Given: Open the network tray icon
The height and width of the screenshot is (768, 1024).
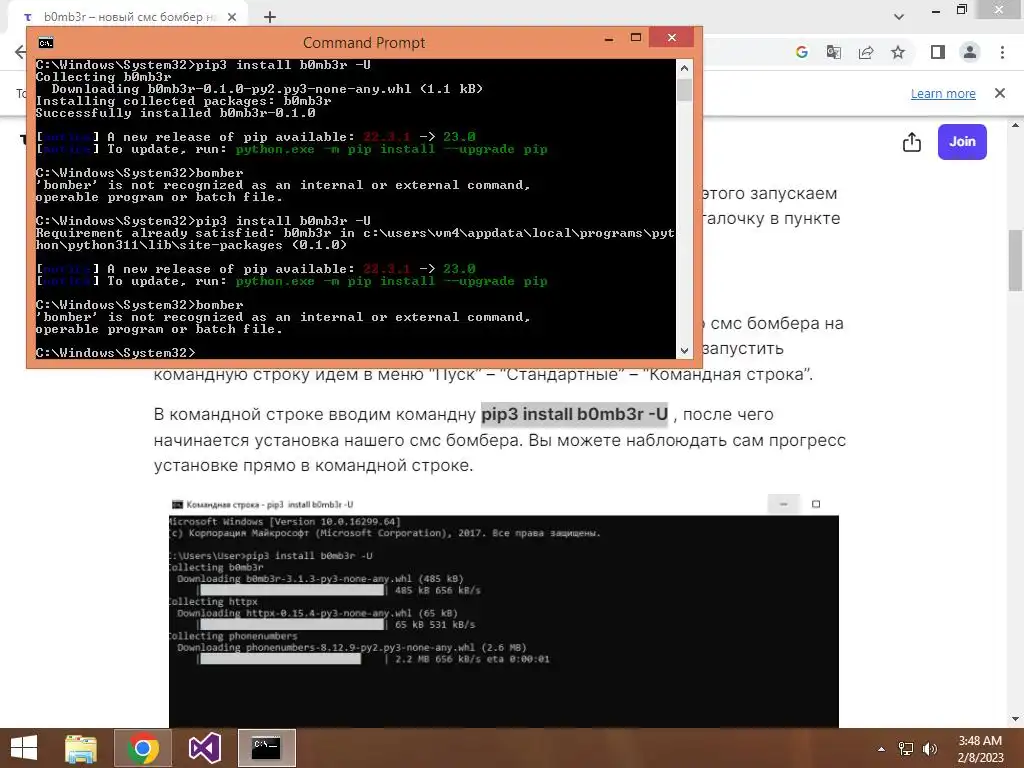Looking at the screenshot, I should tap(906, 749).
